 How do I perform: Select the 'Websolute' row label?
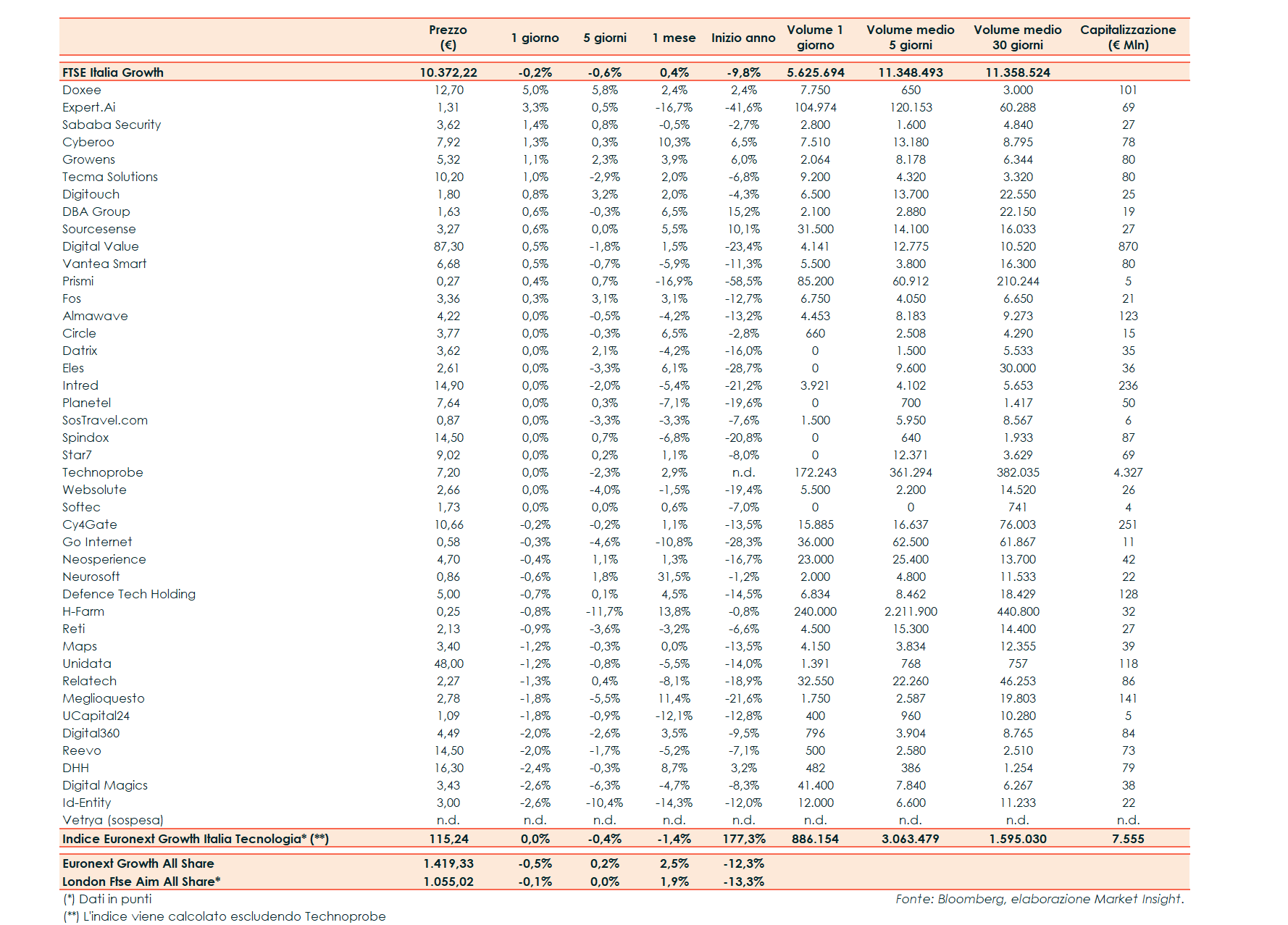click(94, 490)
